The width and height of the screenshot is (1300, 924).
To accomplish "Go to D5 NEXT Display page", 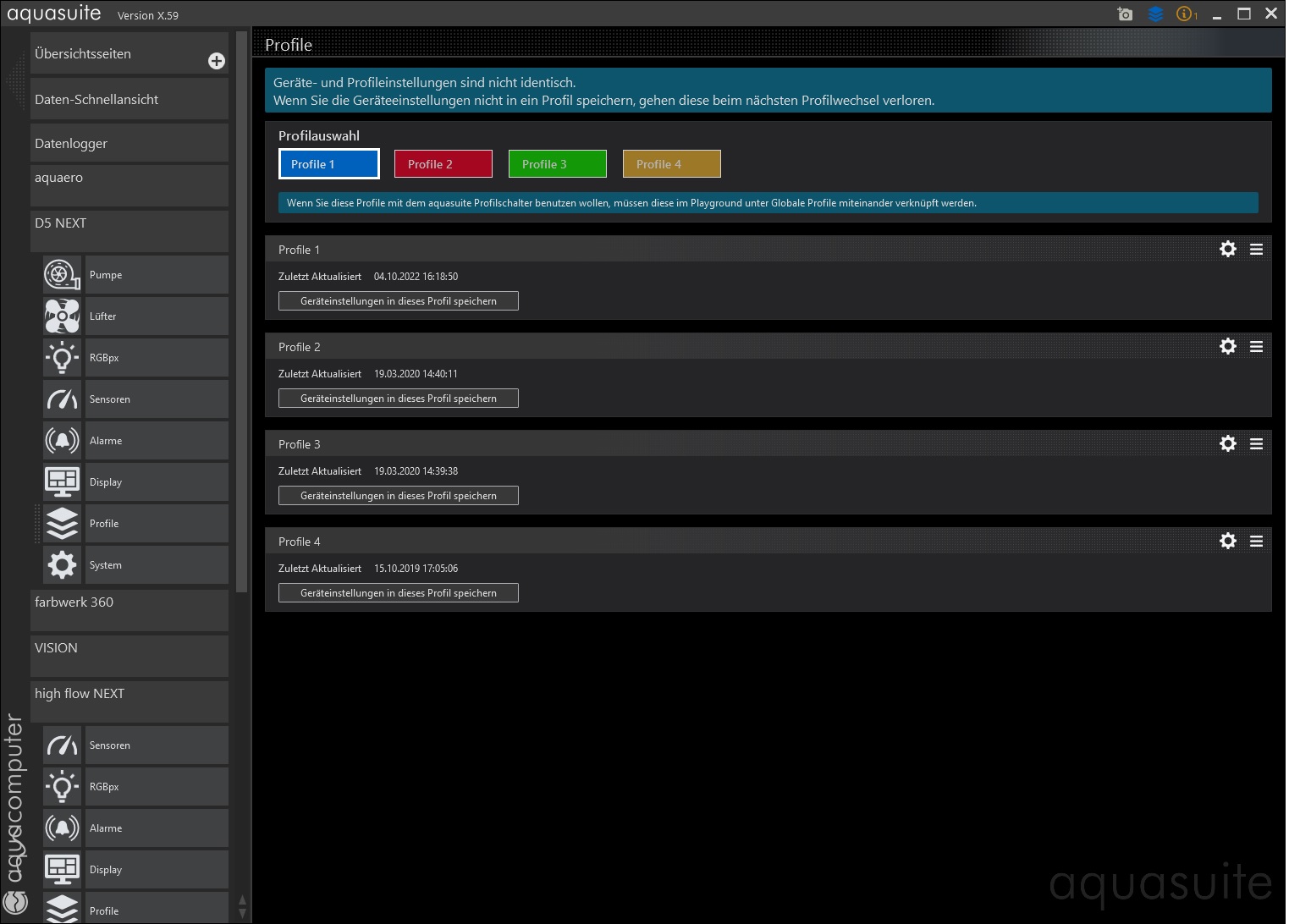I will tap(157, 482).
